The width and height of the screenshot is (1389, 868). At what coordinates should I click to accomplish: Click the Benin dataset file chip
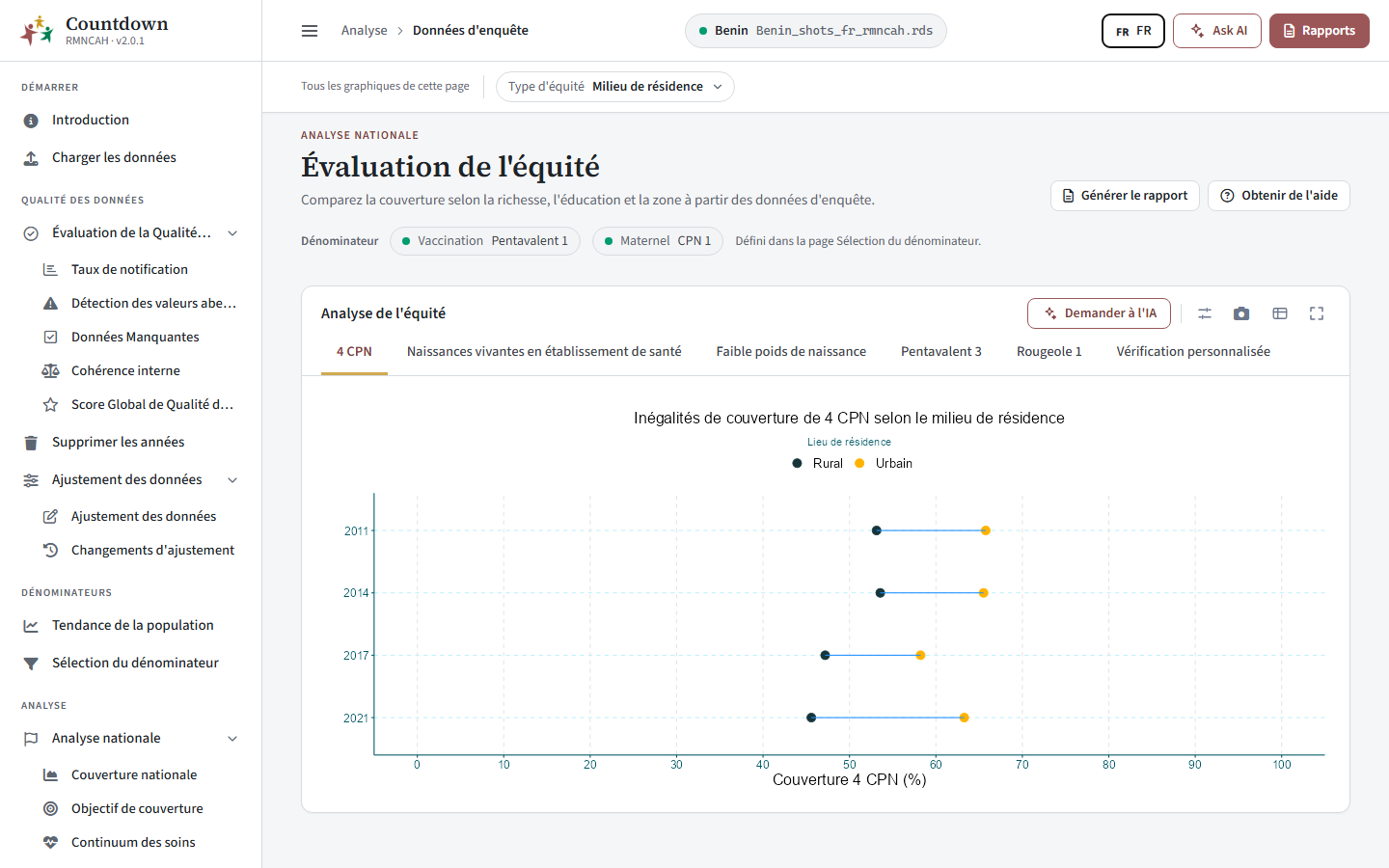816,31
